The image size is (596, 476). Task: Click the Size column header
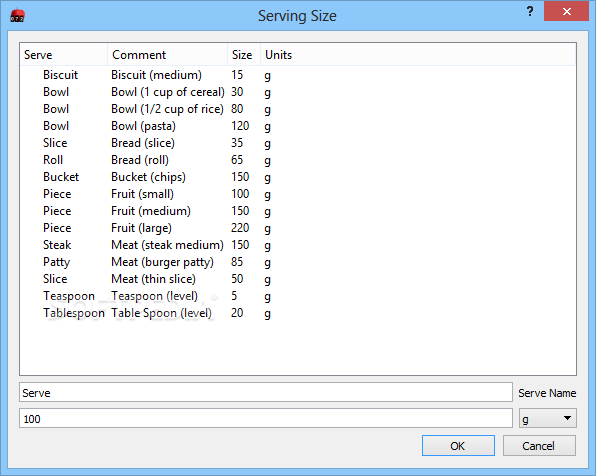coord(244,55)
